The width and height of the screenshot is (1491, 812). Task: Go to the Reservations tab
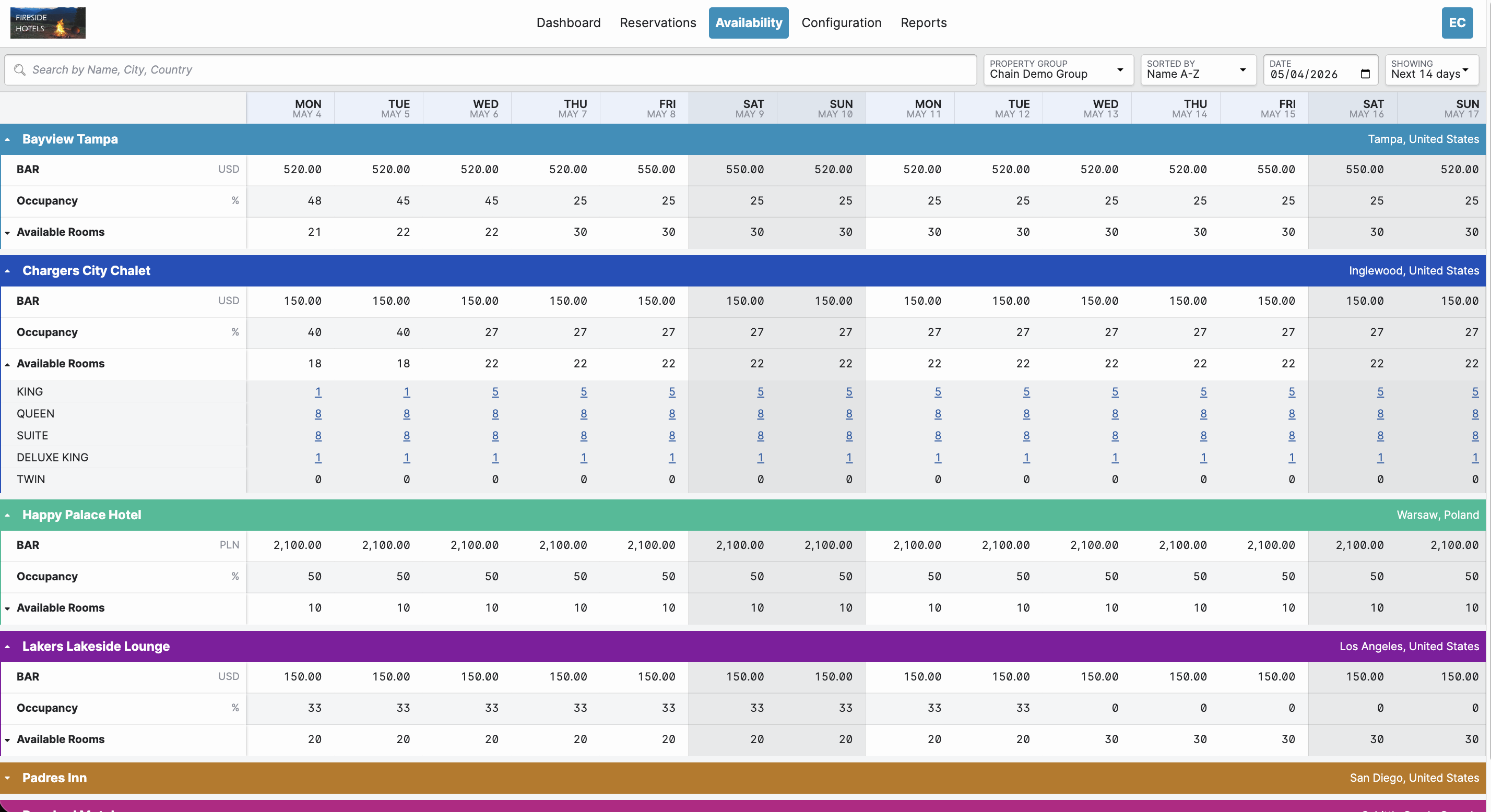[658, 23]
